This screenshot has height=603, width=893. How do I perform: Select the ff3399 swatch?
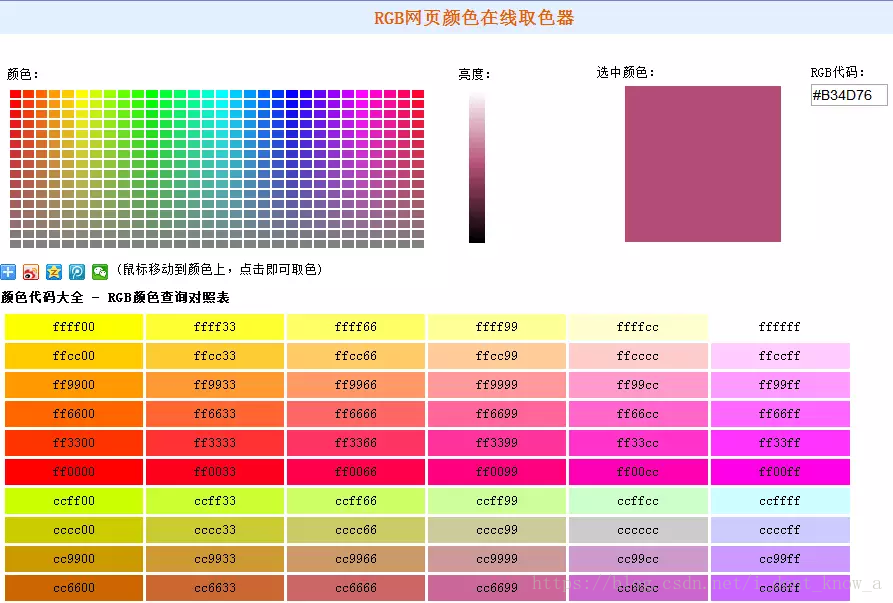coord(497,443)
